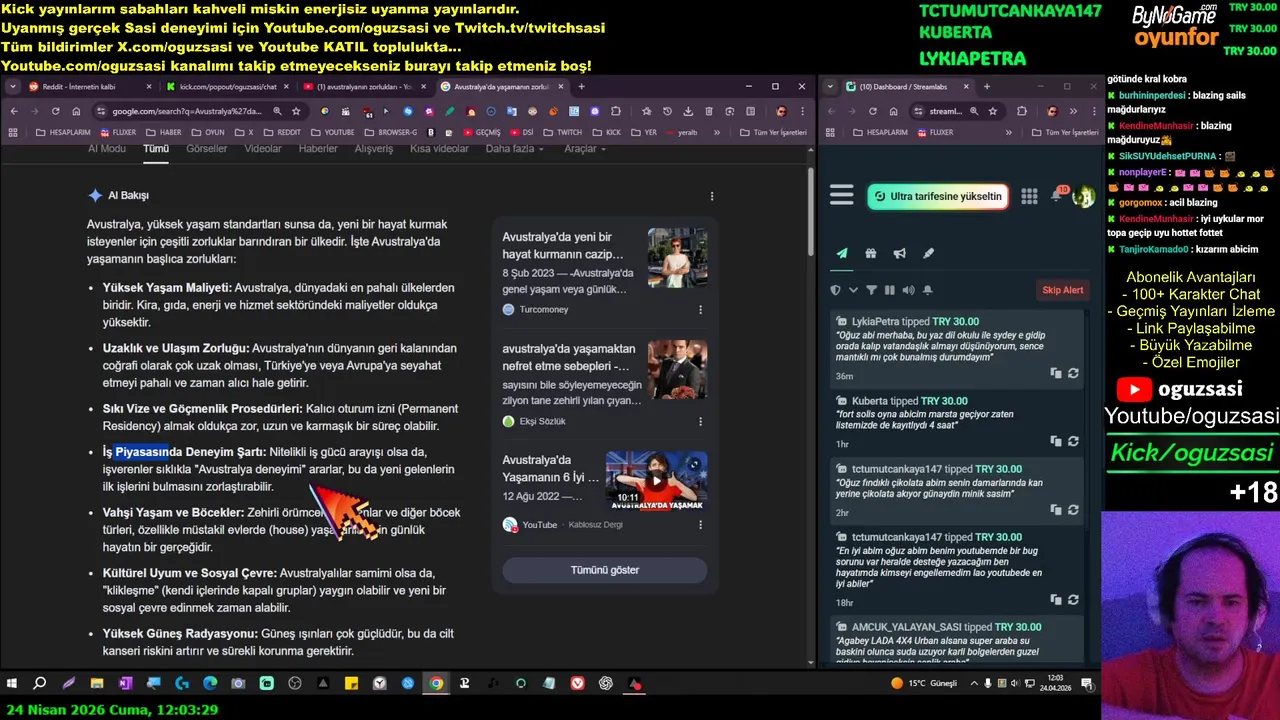The image size is (1280, 720).
Task: Open Streamlabs profile avatar
Action: [1083, 197]
